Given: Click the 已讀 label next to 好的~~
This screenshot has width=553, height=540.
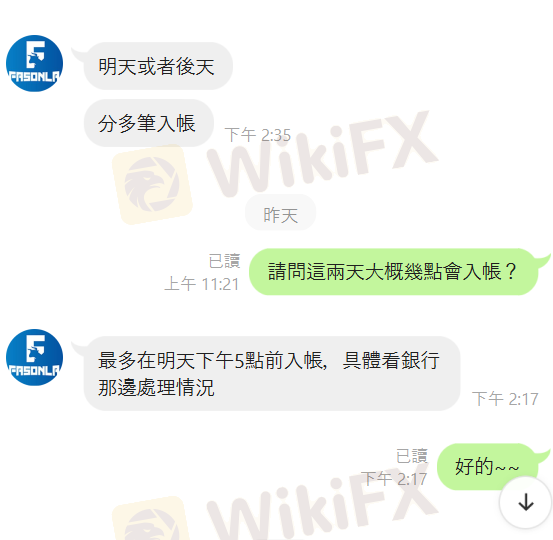Looking at the screenshot, I should click(x=412, y=456).
